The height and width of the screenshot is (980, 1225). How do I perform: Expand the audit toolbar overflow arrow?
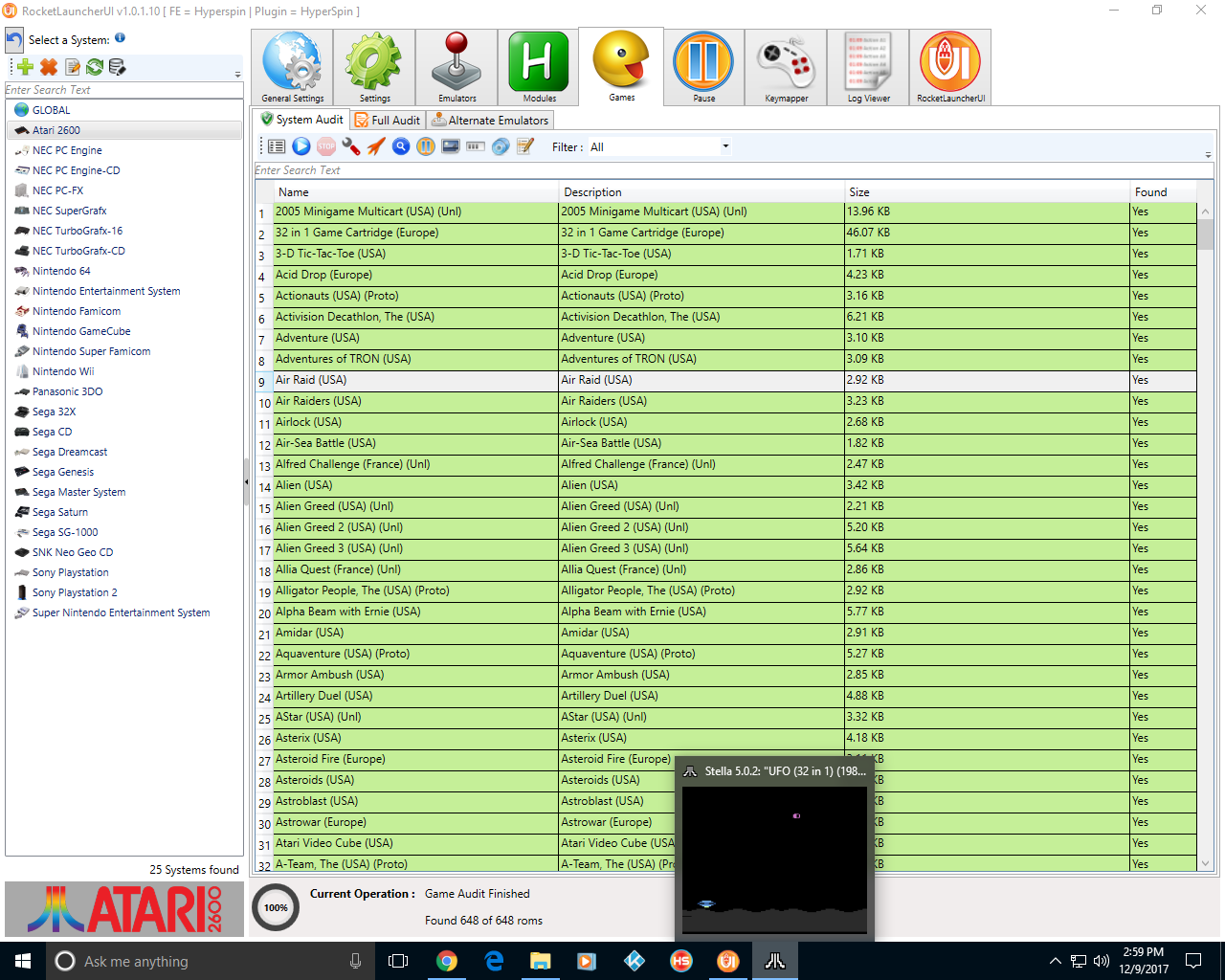click(1208, 154)
